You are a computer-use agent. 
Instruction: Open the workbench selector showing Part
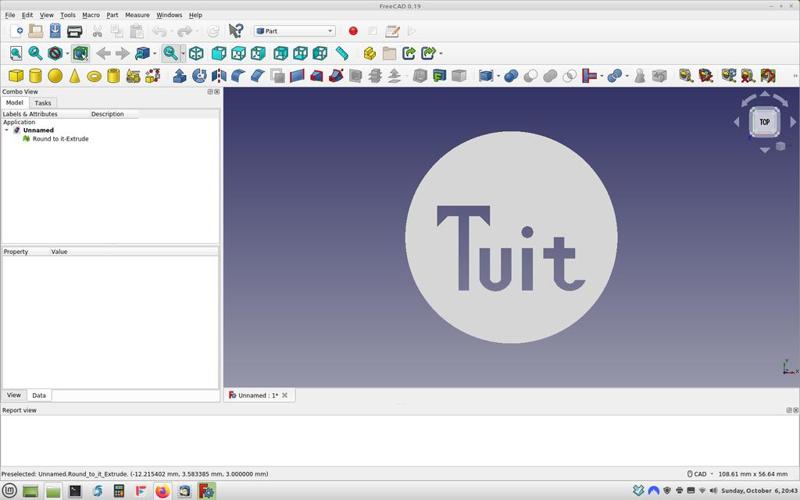294,31
